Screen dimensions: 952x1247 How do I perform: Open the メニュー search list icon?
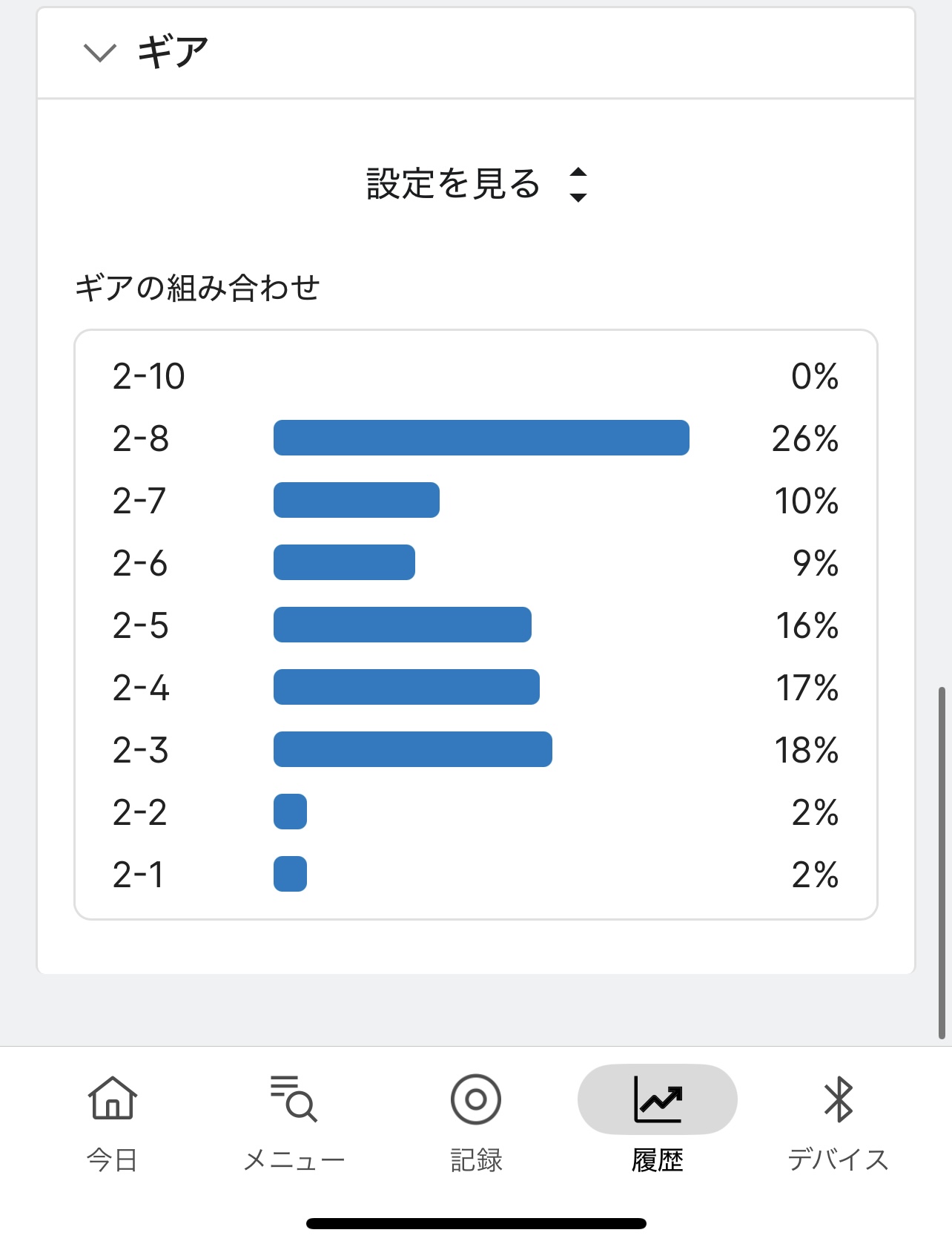click(x=294, y=1099)
